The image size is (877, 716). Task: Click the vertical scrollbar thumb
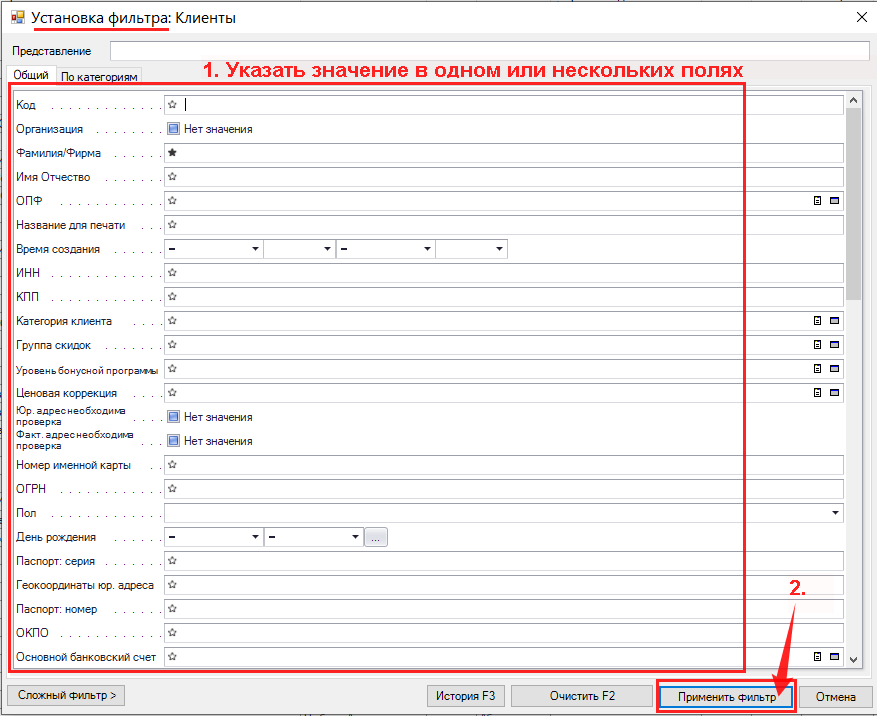(853, 200)
